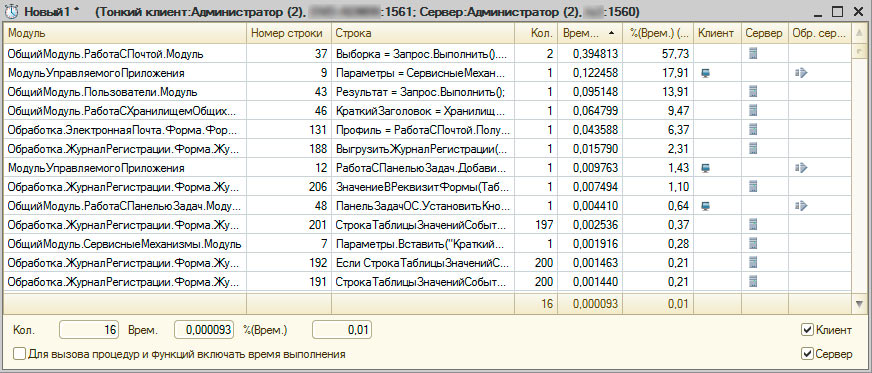Toggle sort on Врем... column header
Screen dimensions: 872x373
point(590,33)
